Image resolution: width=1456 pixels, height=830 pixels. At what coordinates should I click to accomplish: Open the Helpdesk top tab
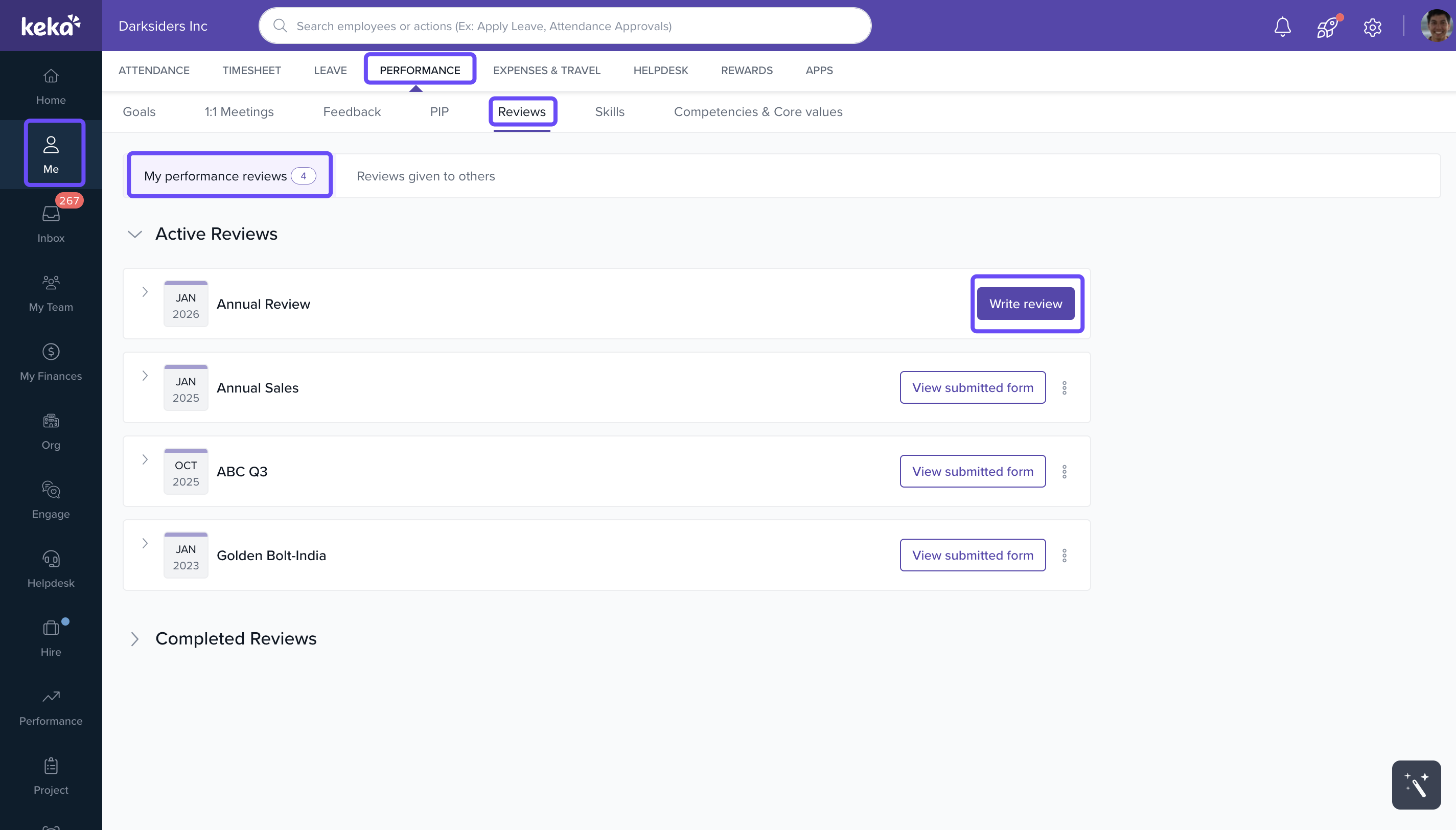pyautogui.click(x=660, y=70)
